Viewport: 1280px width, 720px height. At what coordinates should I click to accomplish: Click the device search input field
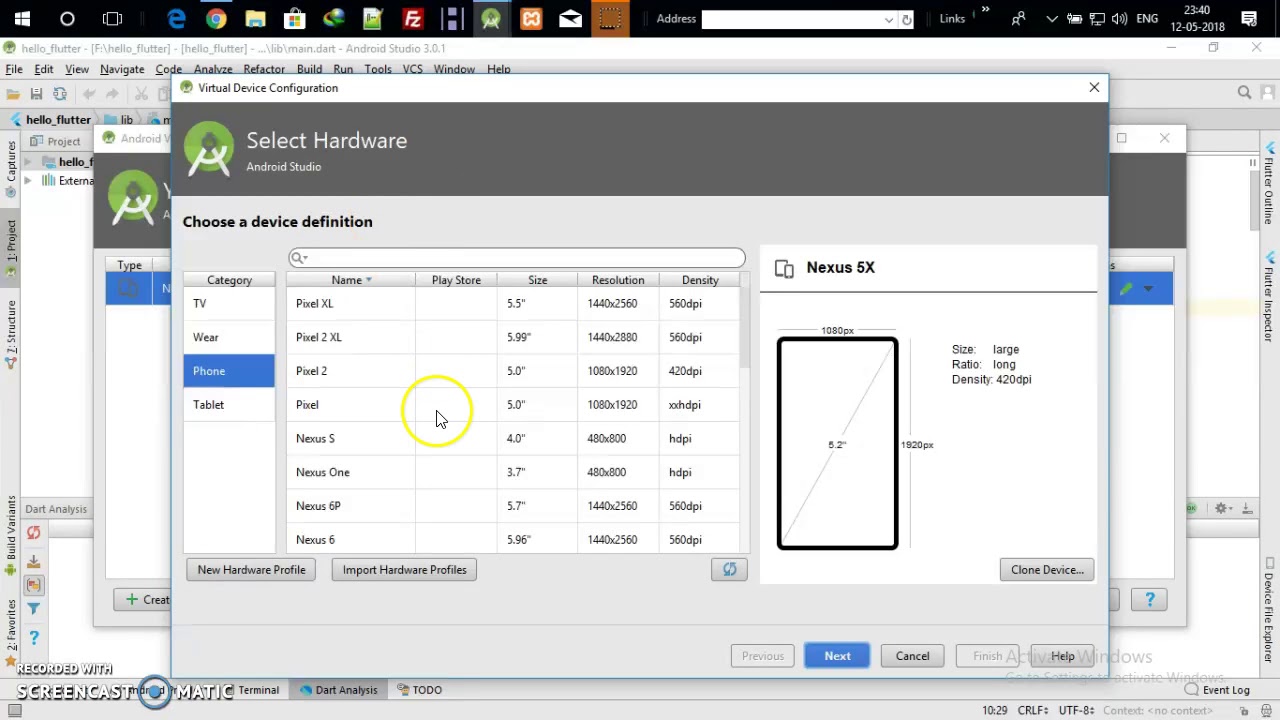(517, 258)
